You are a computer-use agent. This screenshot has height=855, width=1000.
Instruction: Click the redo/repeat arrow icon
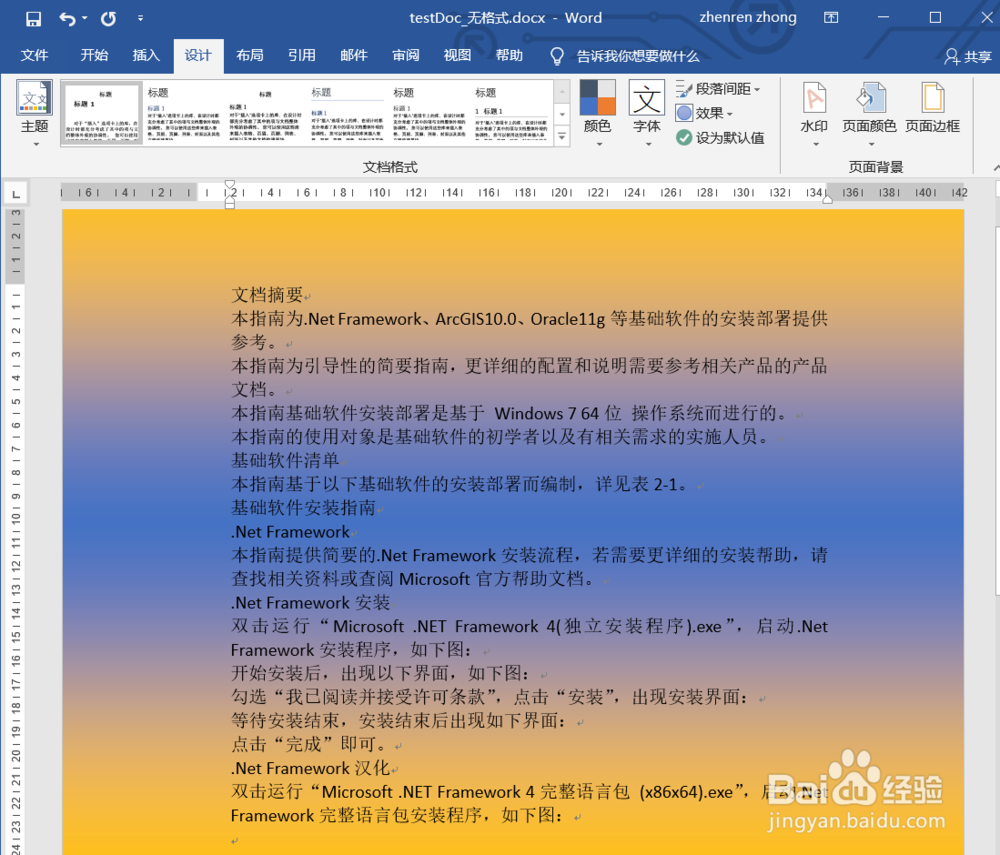pyautogui.click(x=108, y=18)
